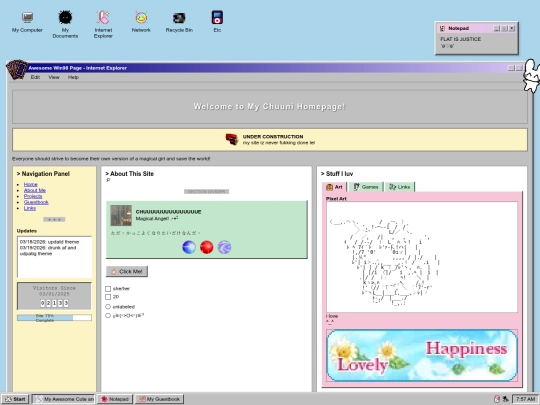Click the profile avatar image of CHUUUU
The width and height of the screenshot is (540, 405).
point(121,215)
